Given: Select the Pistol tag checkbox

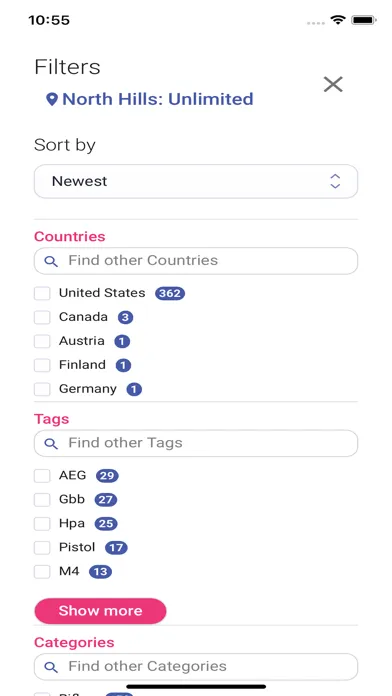Looking at the screenshot, I should (x=42, y=548).
